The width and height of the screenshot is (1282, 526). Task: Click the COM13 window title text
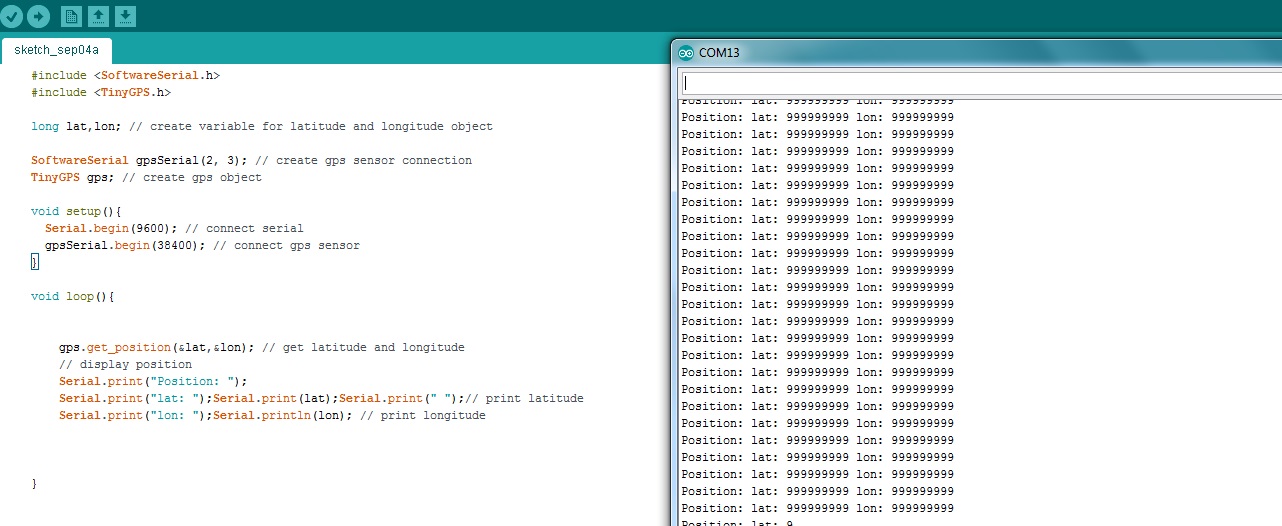[x=719, y=52]
